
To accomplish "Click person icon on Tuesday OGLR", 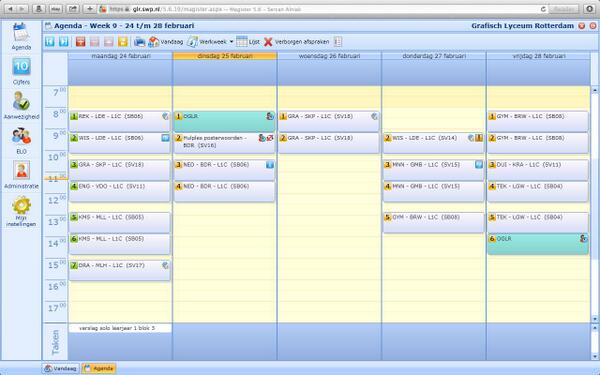I will tap(270, 116).
